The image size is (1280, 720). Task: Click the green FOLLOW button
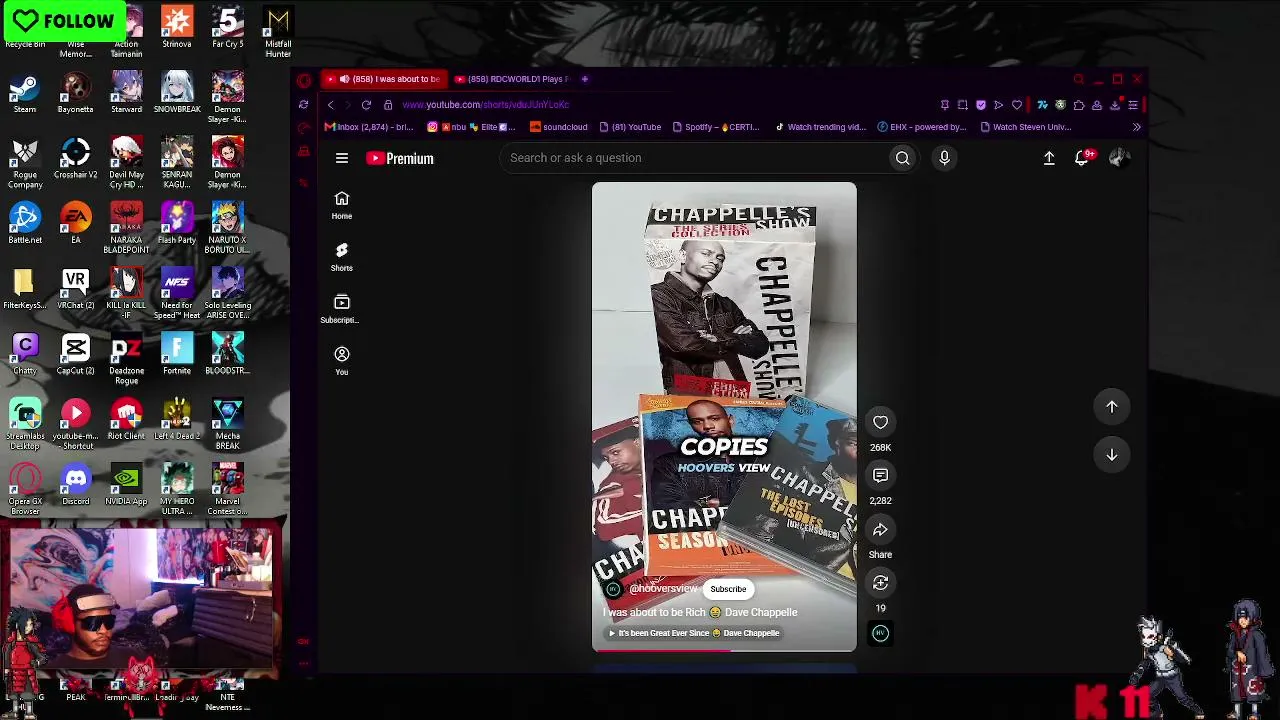[63, 20]
